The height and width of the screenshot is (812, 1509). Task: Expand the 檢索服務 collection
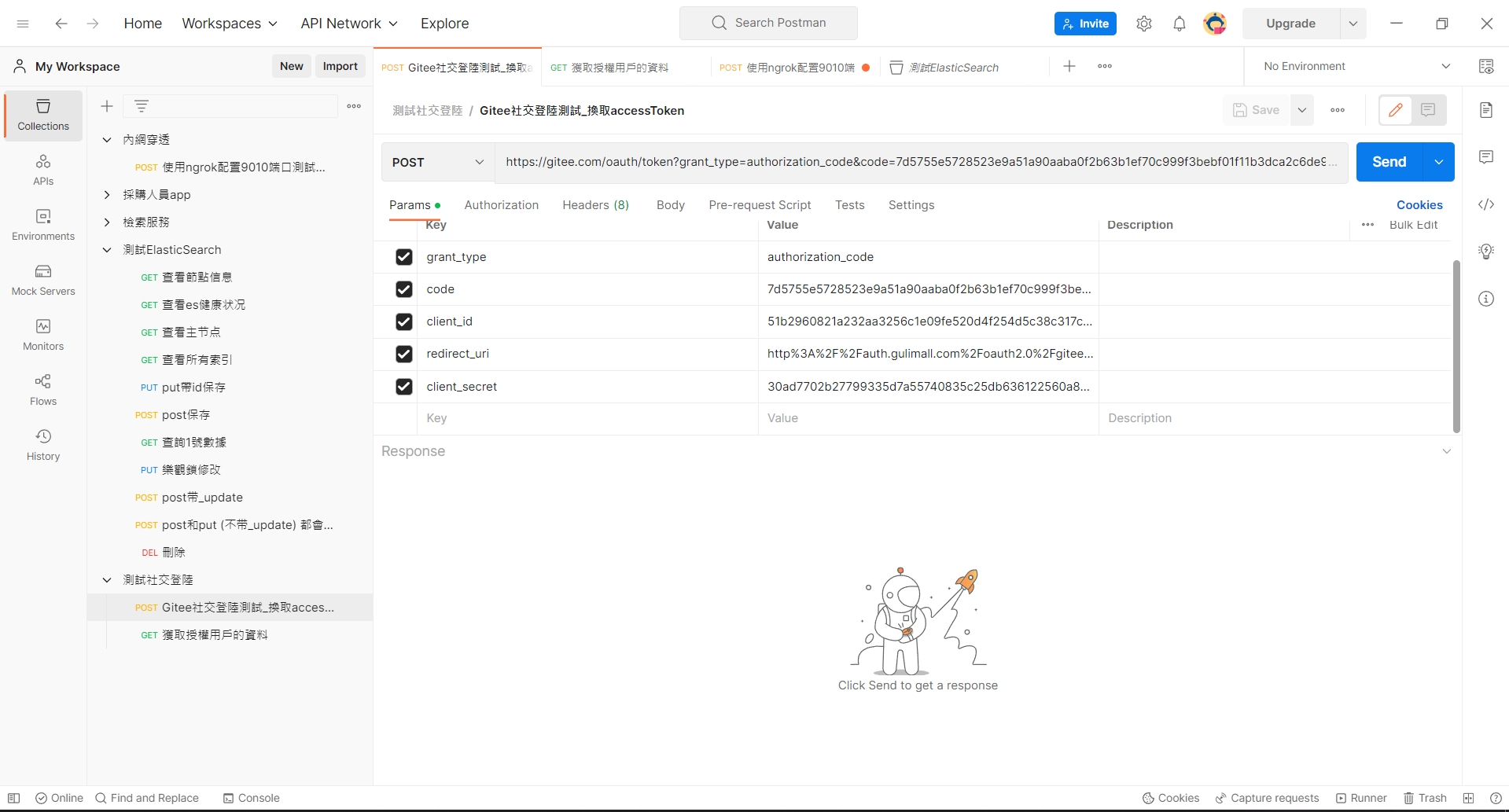tap(107, 222)
